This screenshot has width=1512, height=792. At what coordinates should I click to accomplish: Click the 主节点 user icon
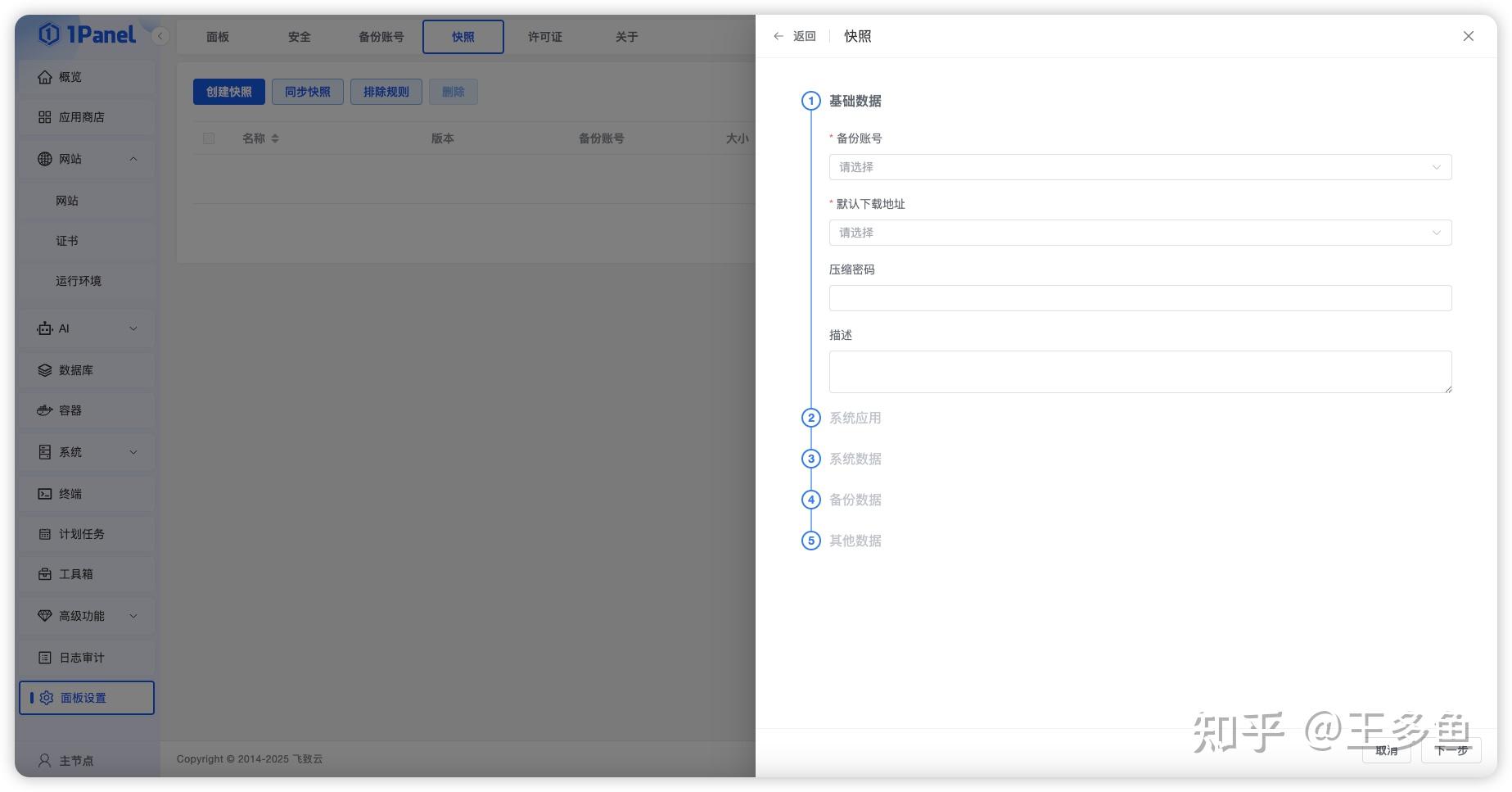click(45, 761)
